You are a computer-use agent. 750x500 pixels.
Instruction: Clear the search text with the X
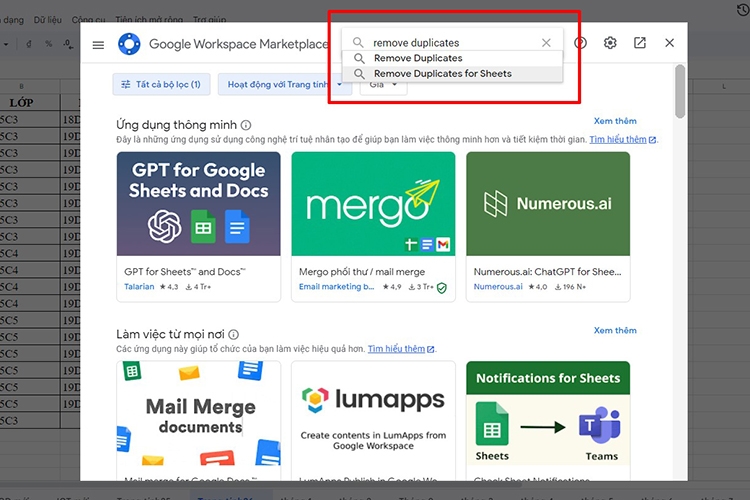tap(546, 43)
